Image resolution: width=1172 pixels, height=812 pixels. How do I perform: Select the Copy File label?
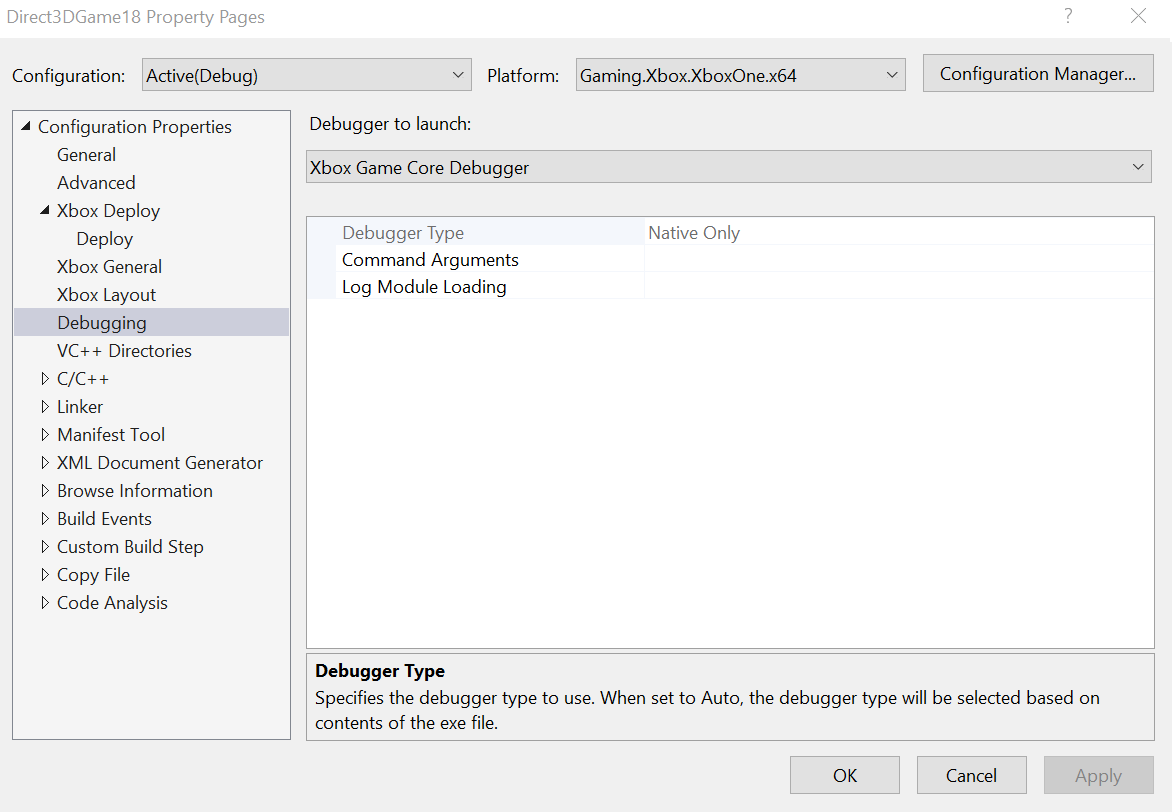(93, 575)
